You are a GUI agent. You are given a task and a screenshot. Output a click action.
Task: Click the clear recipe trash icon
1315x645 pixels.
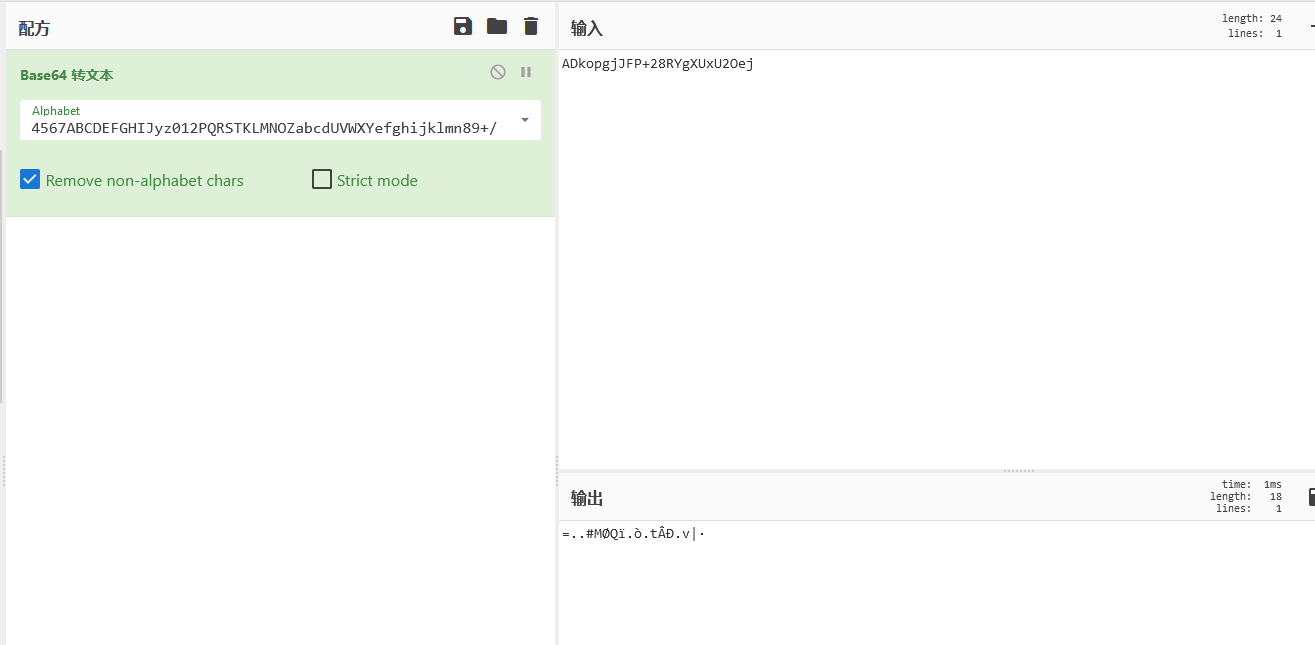(531, 26)
